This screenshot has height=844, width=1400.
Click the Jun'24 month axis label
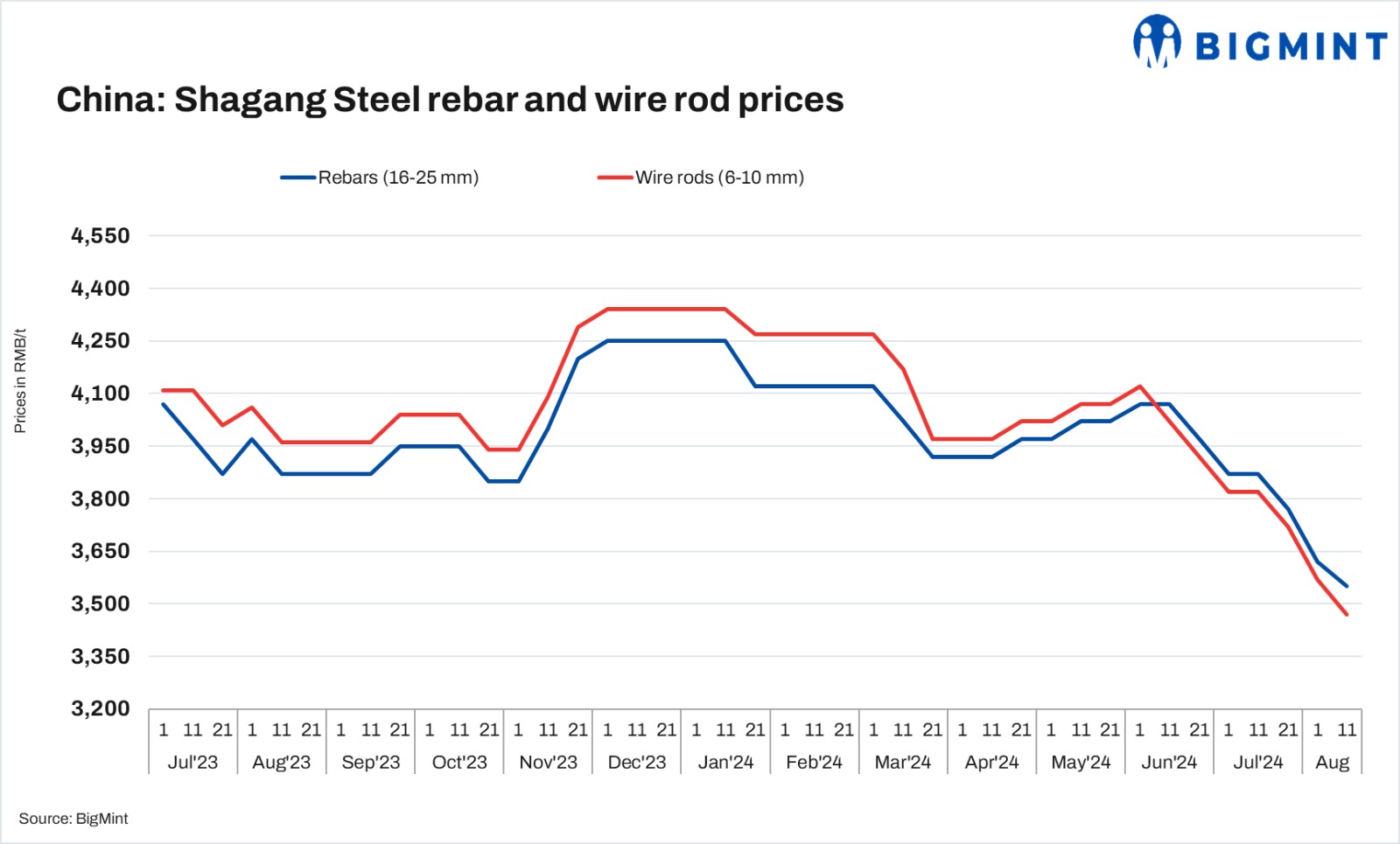[x=1169, y=762]
